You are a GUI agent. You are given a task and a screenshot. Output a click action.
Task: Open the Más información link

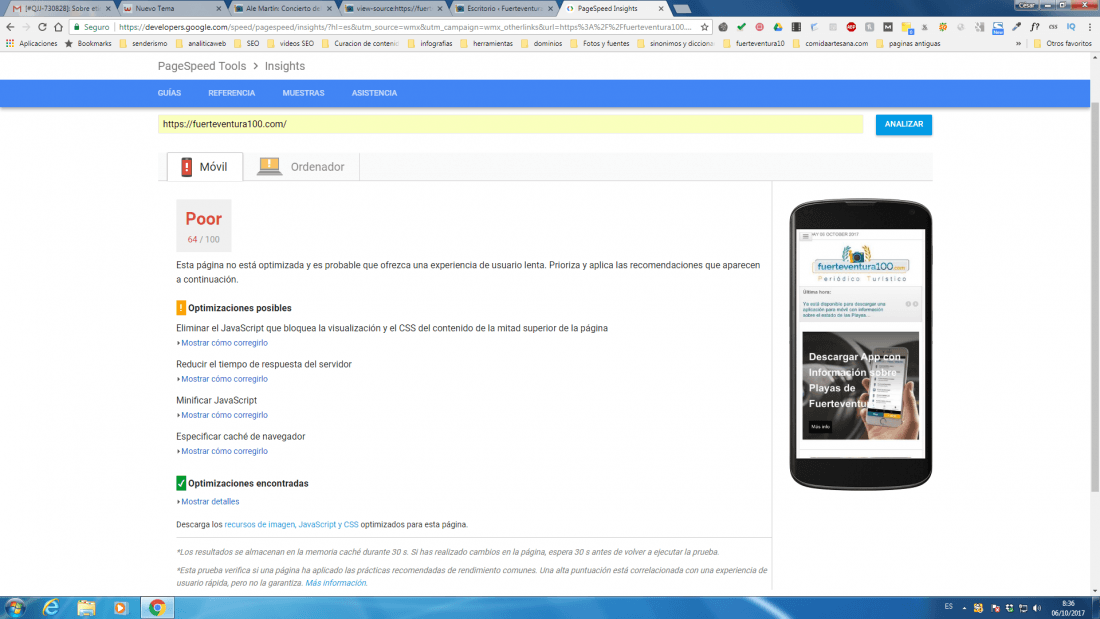click(336, 583)
